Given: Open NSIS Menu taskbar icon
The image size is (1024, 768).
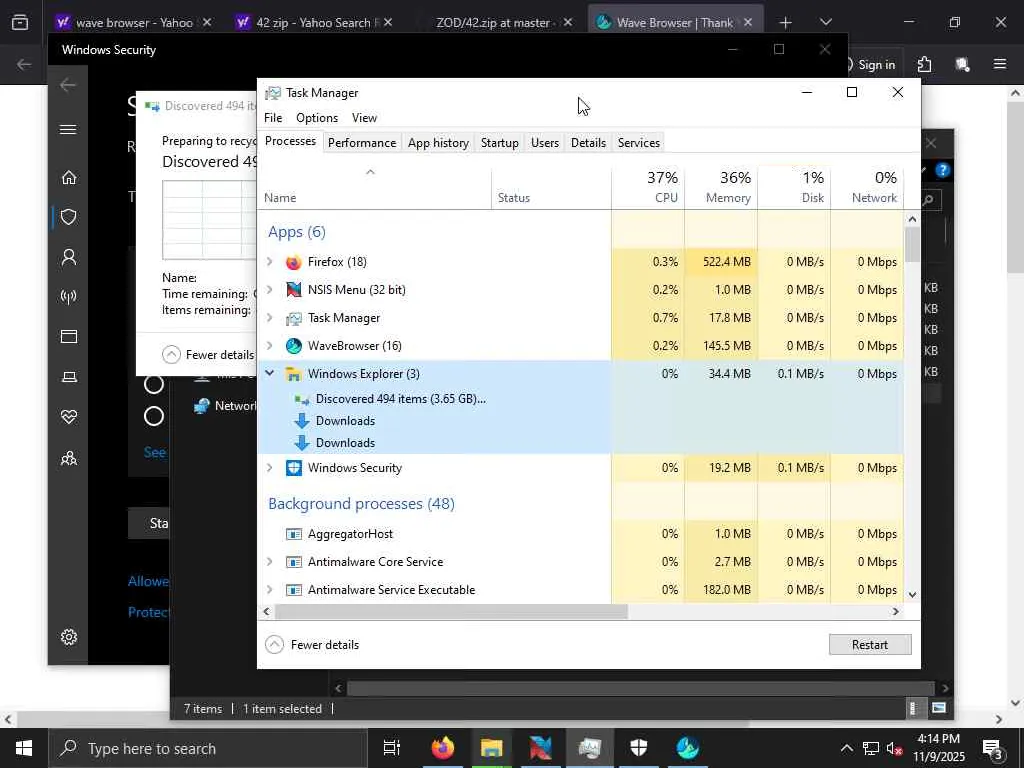Looking at the screenshot, I should tap(541, 748).
